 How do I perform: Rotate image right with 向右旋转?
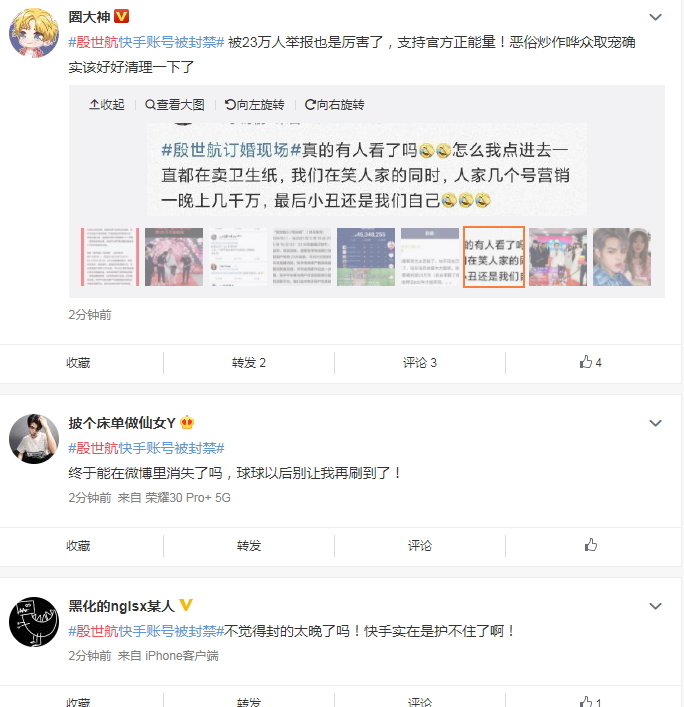[x=335, y=105]
